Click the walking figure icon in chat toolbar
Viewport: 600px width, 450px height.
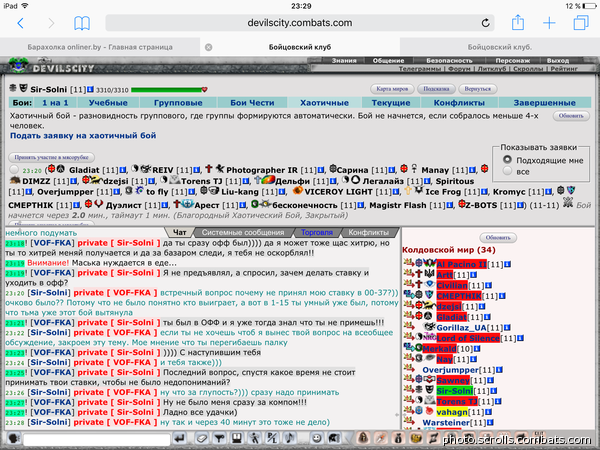point(254,438)
